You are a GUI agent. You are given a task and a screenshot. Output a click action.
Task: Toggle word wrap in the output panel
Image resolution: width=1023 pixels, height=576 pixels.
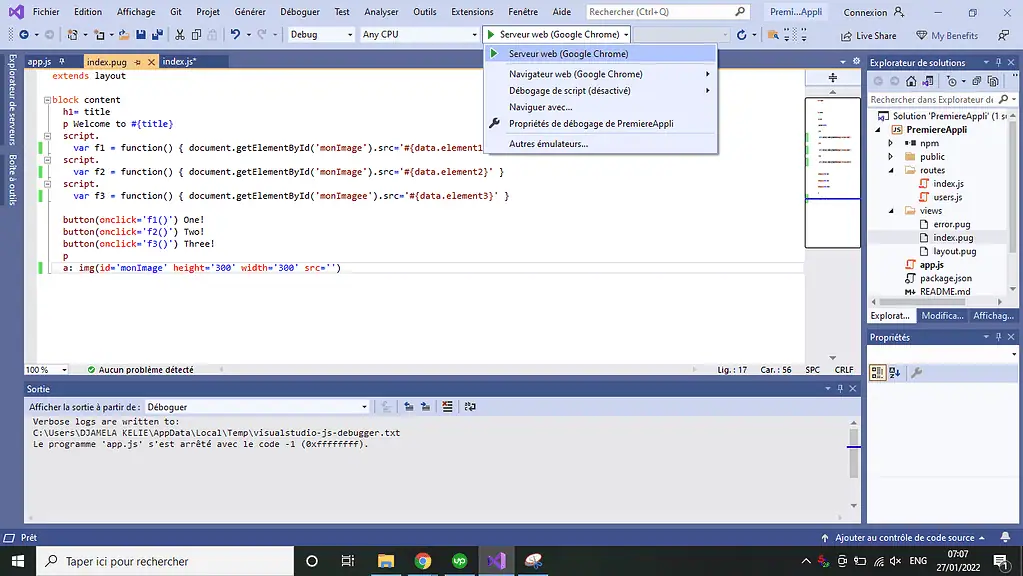click(x=469, y=406)
